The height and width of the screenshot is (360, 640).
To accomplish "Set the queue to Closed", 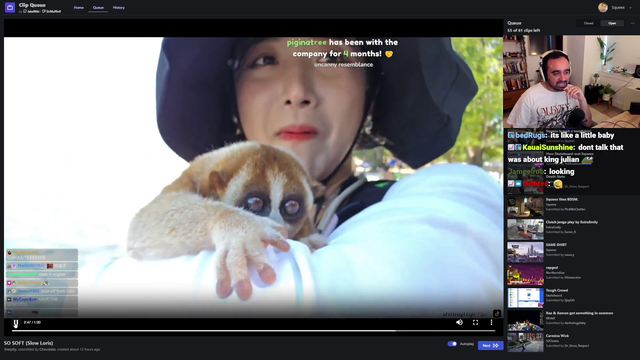I will click(588, 23).
